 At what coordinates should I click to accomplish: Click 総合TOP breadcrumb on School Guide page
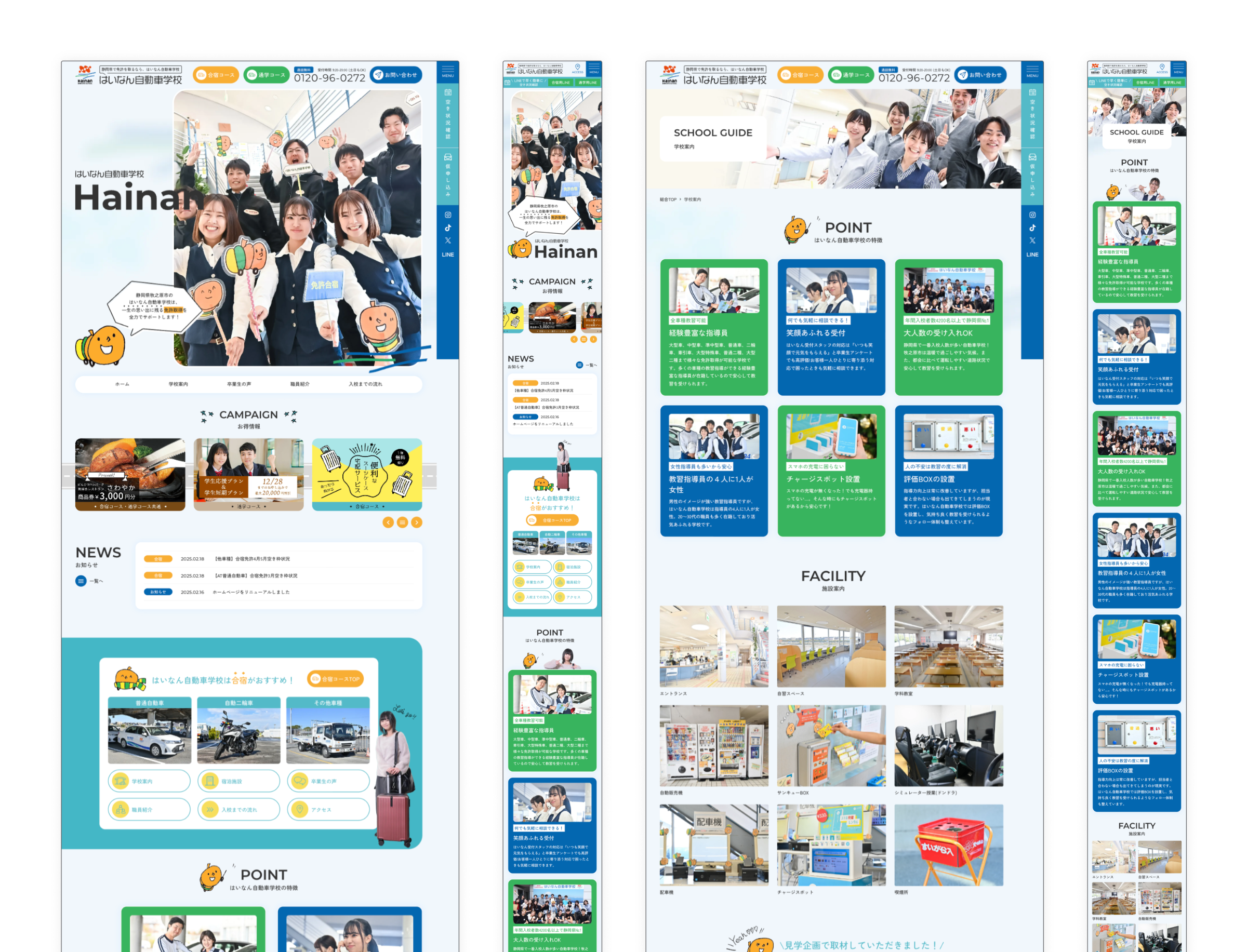click(x=668, y=199)
